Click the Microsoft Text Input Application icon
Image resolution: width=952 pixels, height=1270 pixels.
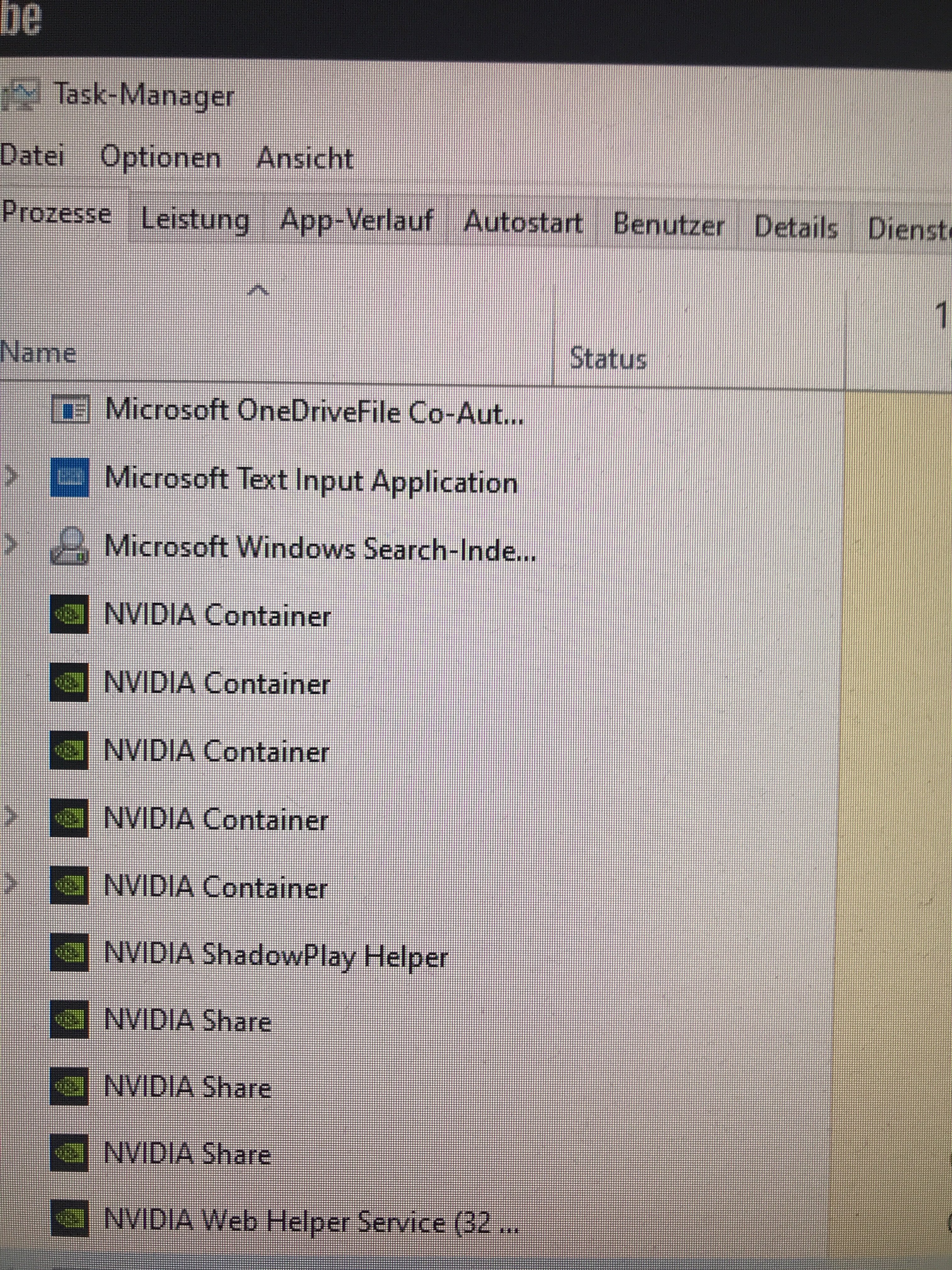(70, 478)
